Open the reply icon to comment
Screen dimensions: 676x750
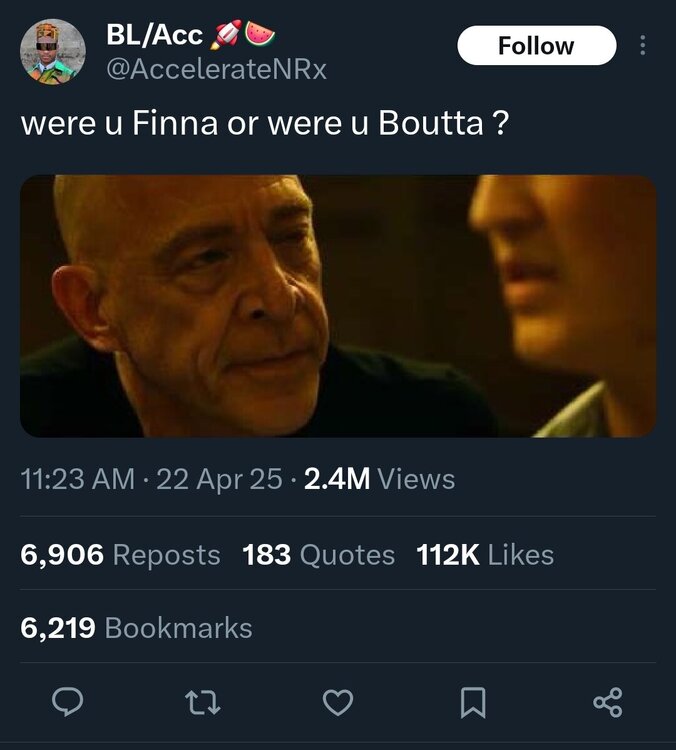[66, 703]
